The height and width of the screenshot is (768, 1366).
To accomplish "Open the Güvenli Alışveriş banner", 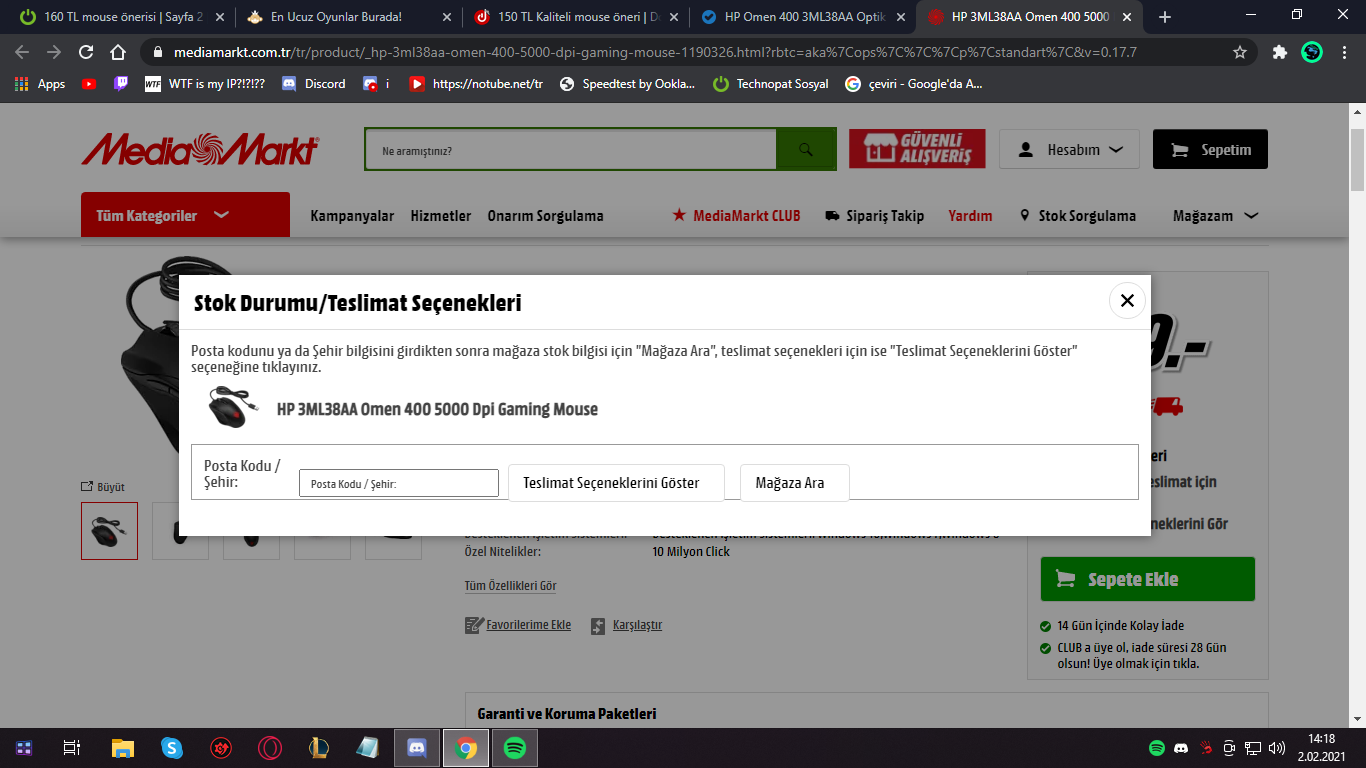I will [917, 149].
